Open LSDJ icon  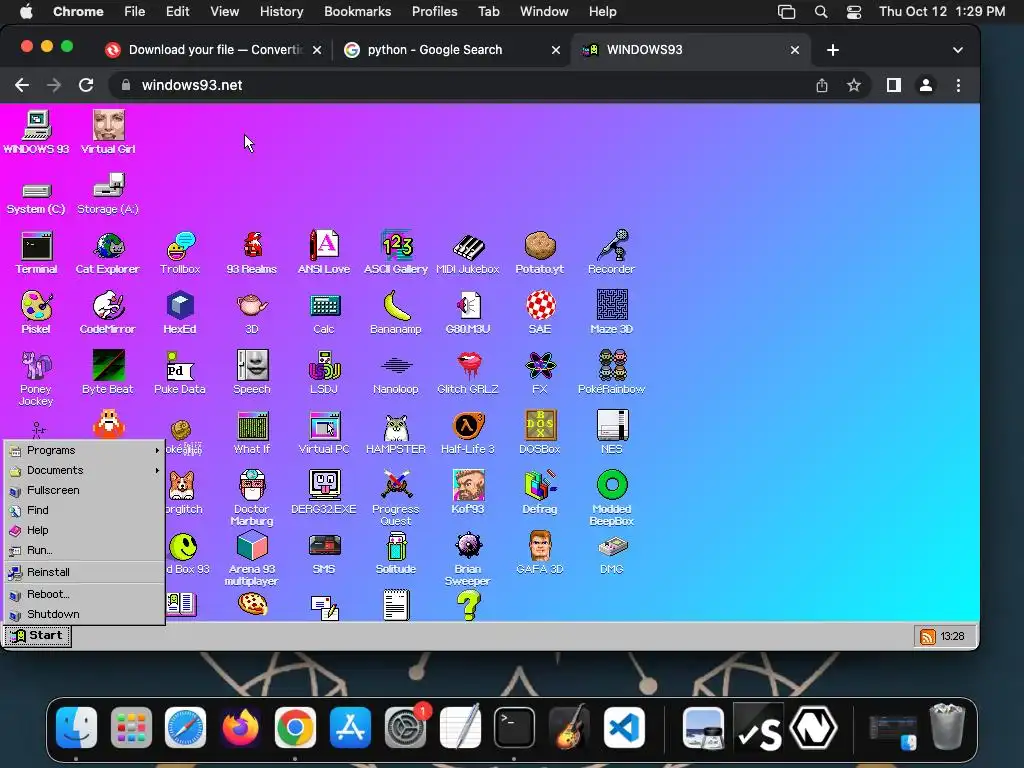(324, 373)
